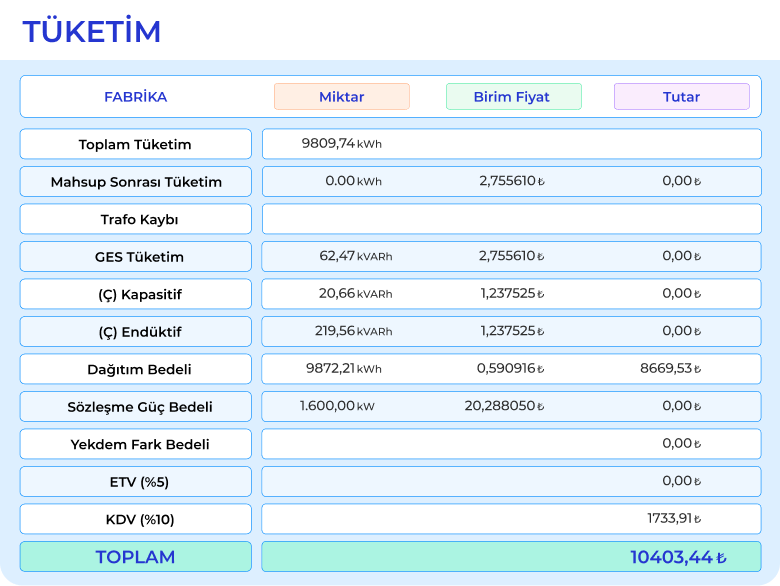Select the Yekdem Fark Bedeli row label
The height and width of the screenshot is (586, 780).
[135, 444]
